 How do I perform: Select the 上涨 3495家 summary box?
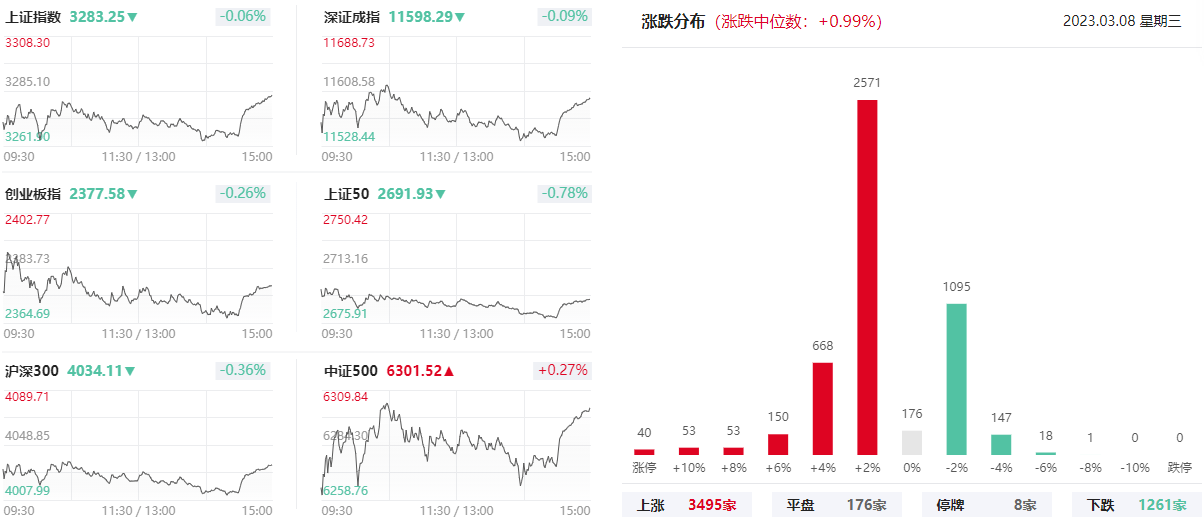(687, 505)
